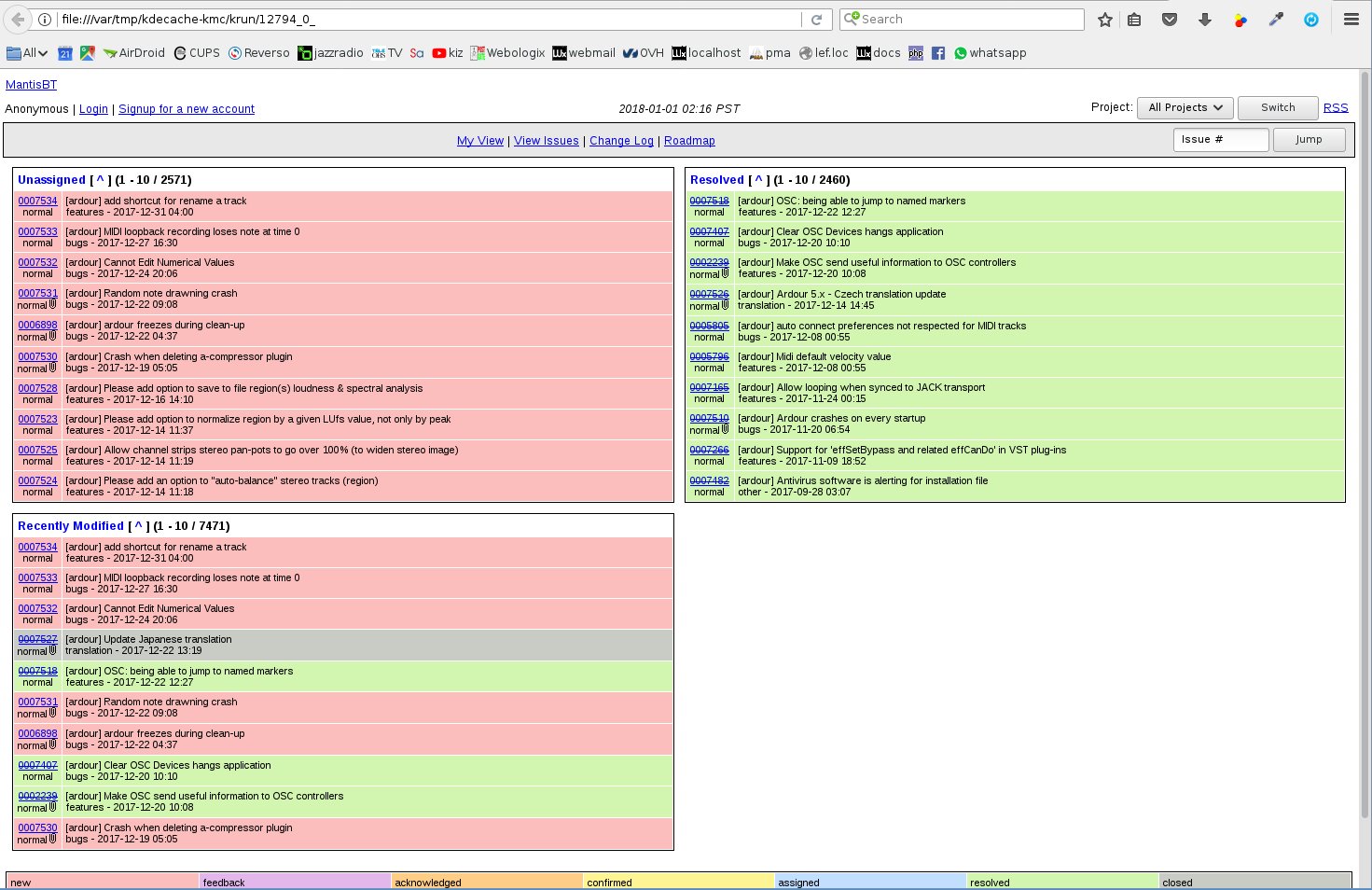
Task: Collapse the Unassigned section using the caret link
Action: [100, 180]
